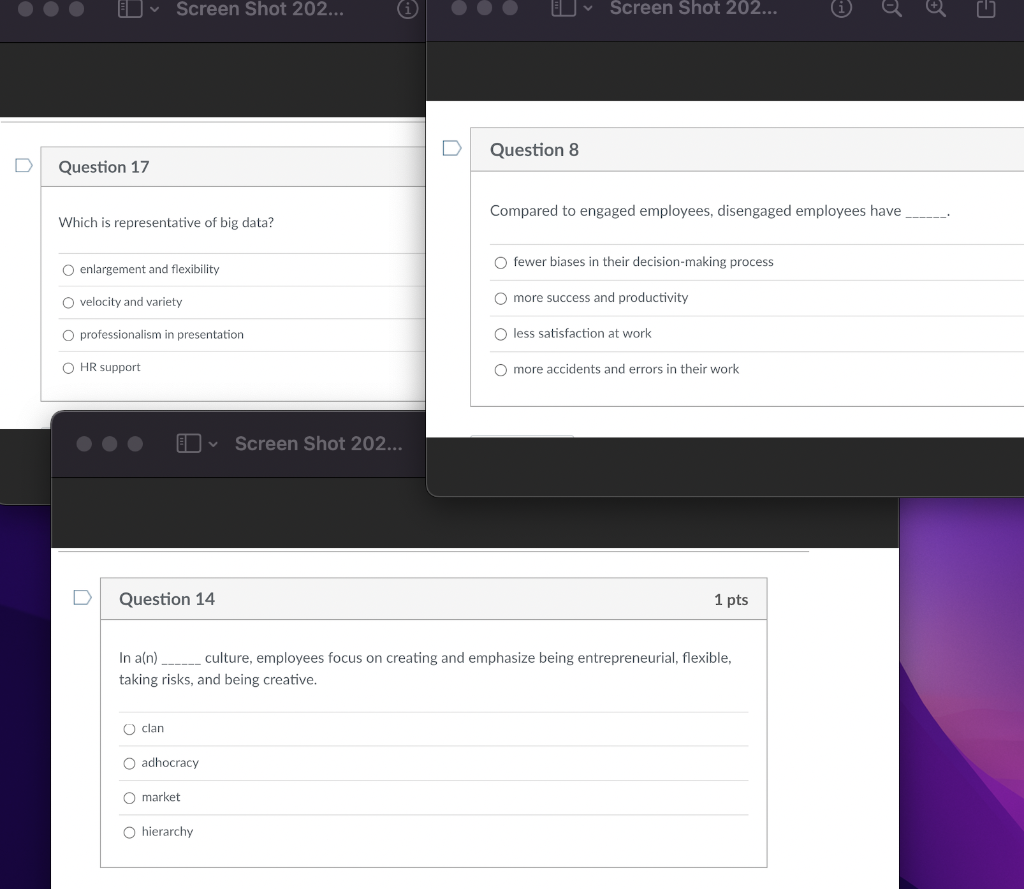The width and height of the screenshot is (1024, 889).
Task: Choose 'less satisfaction at work' option
Action: [x=500, y=334]
